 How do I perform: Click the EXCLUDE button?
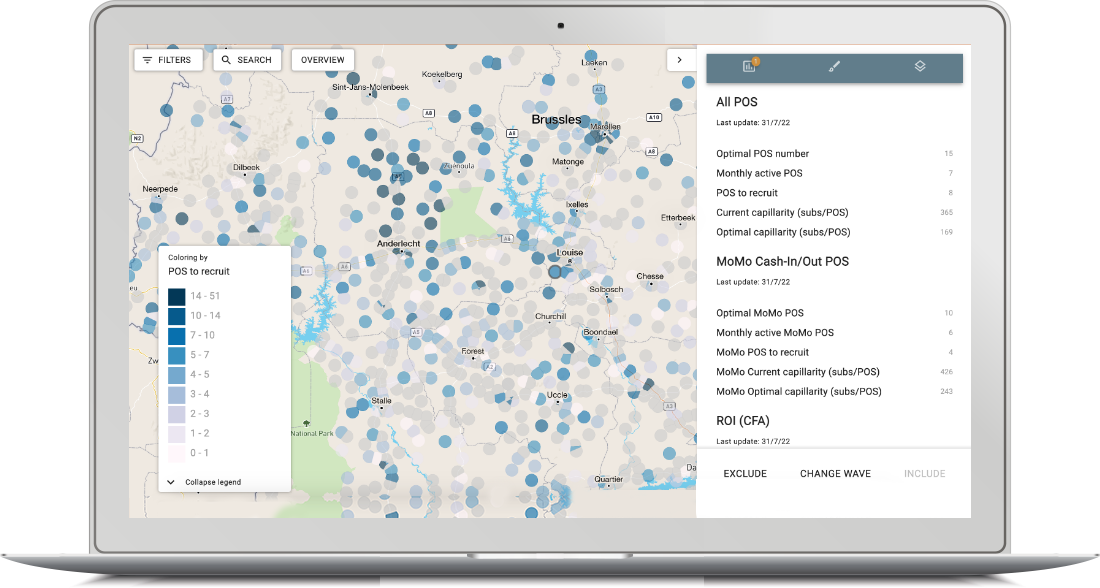coord(745,474)
